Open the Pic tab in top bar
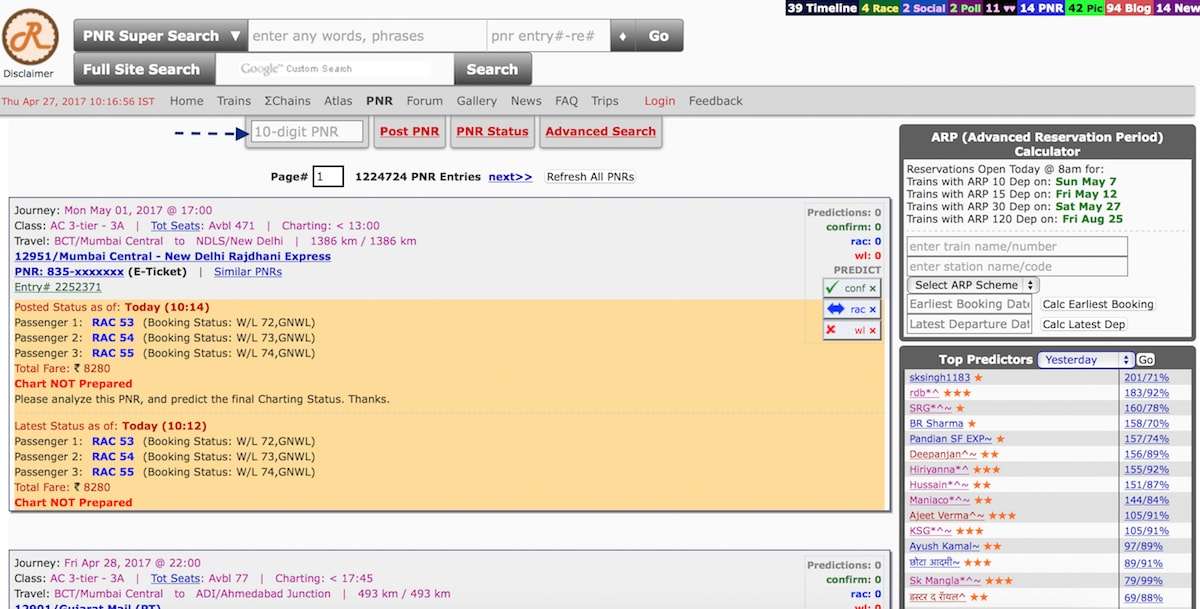Image resolution: width=1200 pixels, height=609 pixels. (1085, 8)
